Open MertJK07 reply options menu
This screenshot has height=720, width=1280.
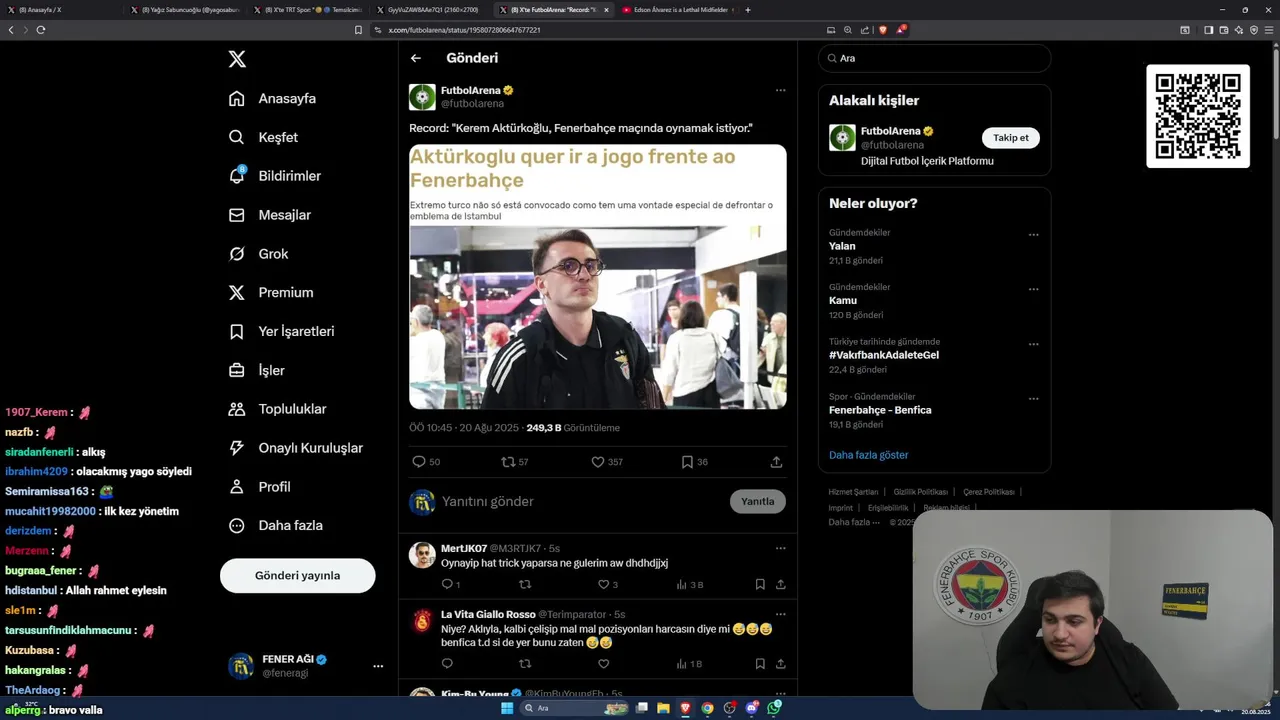click(x=780, y=548)
